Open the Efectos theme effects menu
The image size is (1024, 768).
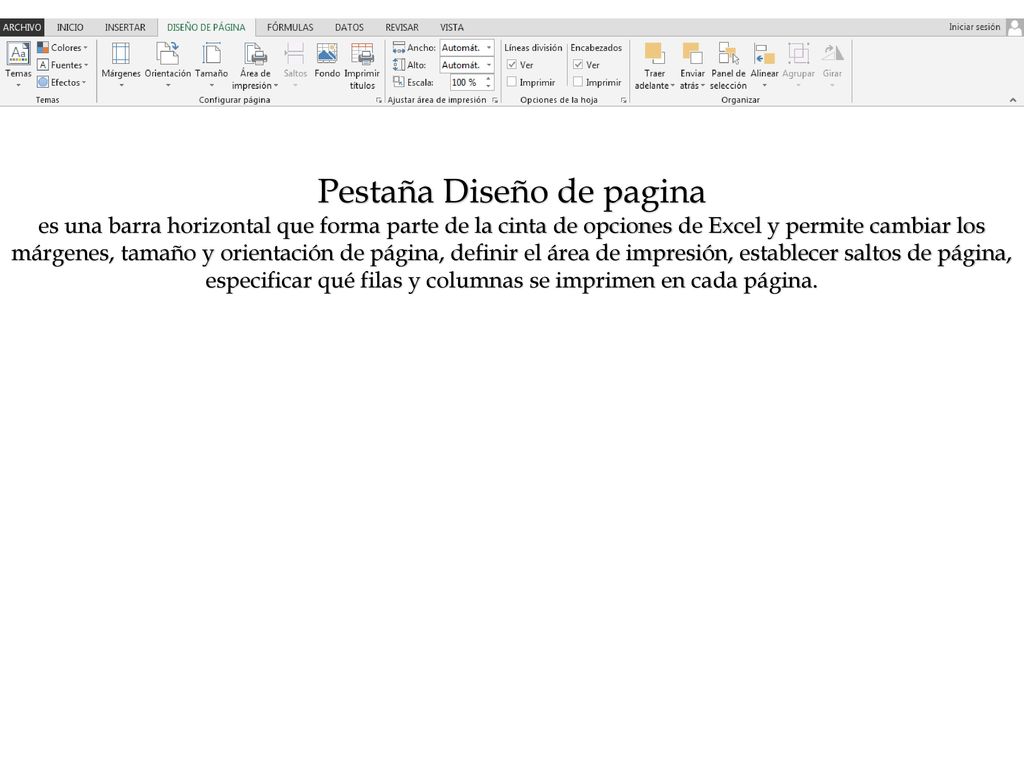tap(63, 82)
